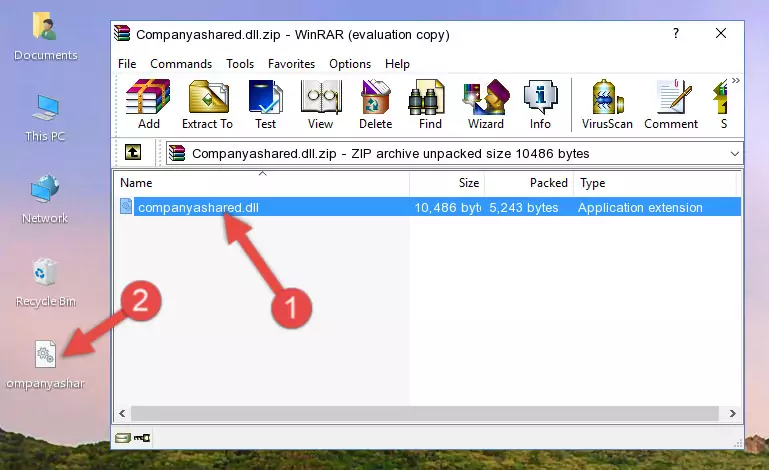Click the drive icon in status bar
The height and width of the screenshot is (470, 769).
tap(123, 438)
